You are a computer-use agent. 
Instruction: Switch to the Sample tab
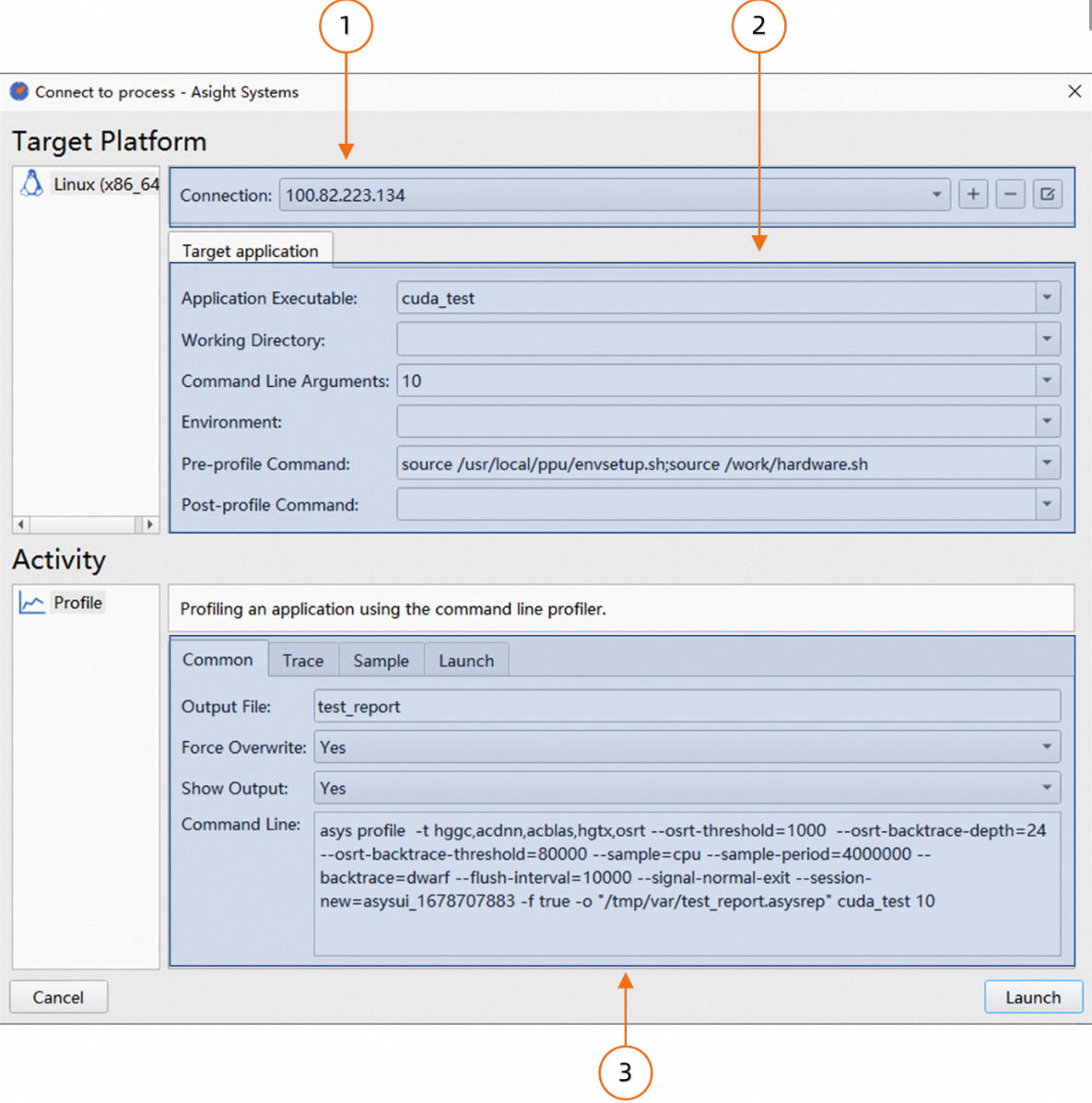[382, 661]
